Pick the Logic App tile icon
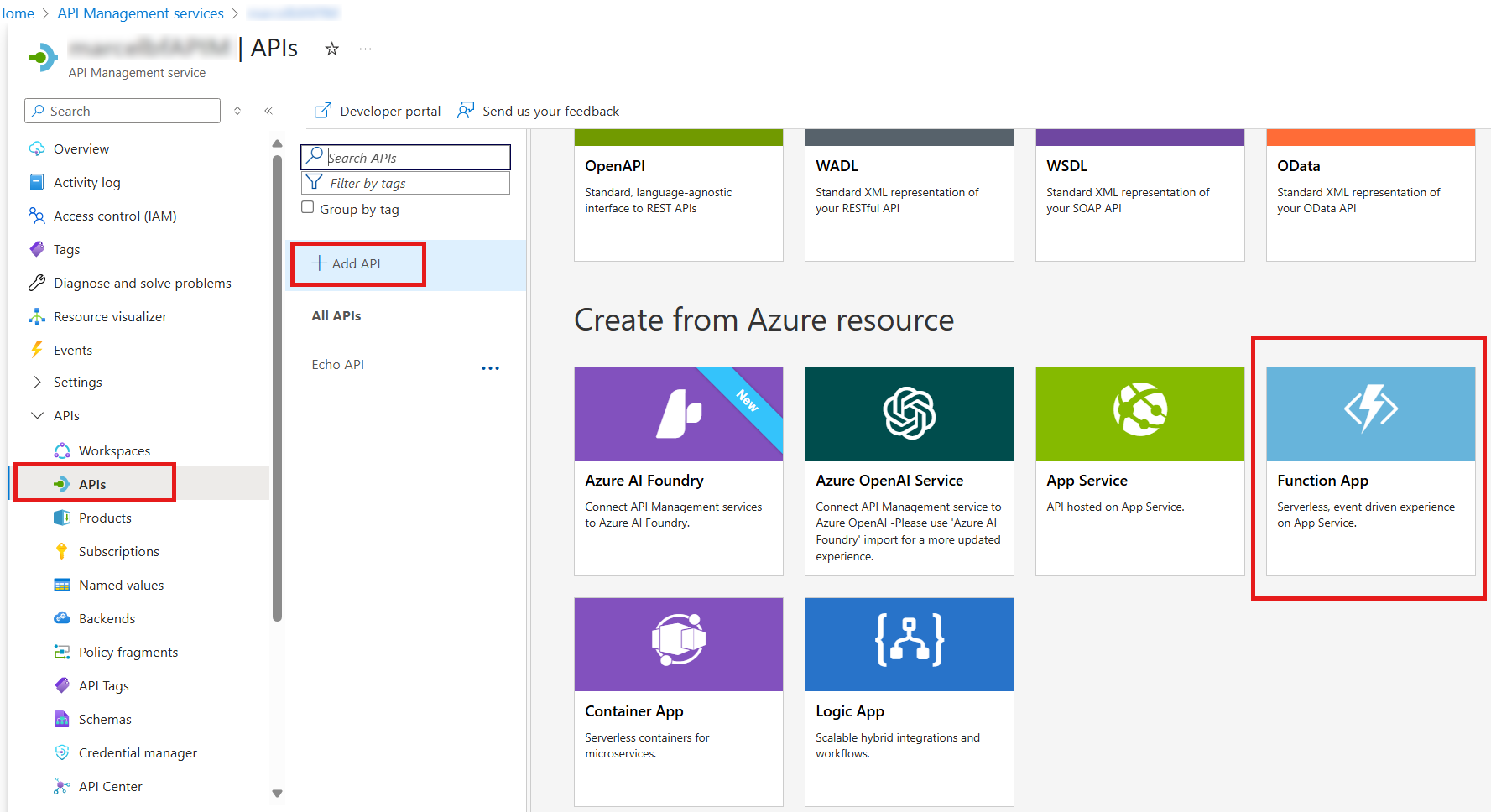The height and width of the screenshot is (812, 1491). tap(909, 640)
